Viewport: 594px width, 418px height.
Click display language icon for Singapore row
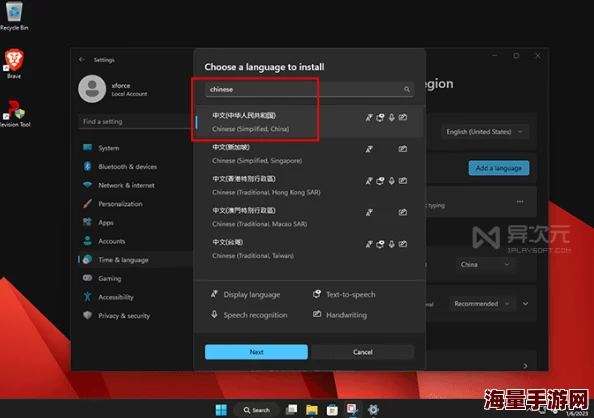(369, 149)
